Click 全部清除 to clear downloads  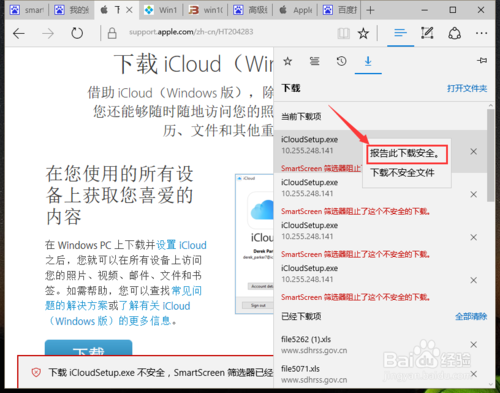pos(471,316)
